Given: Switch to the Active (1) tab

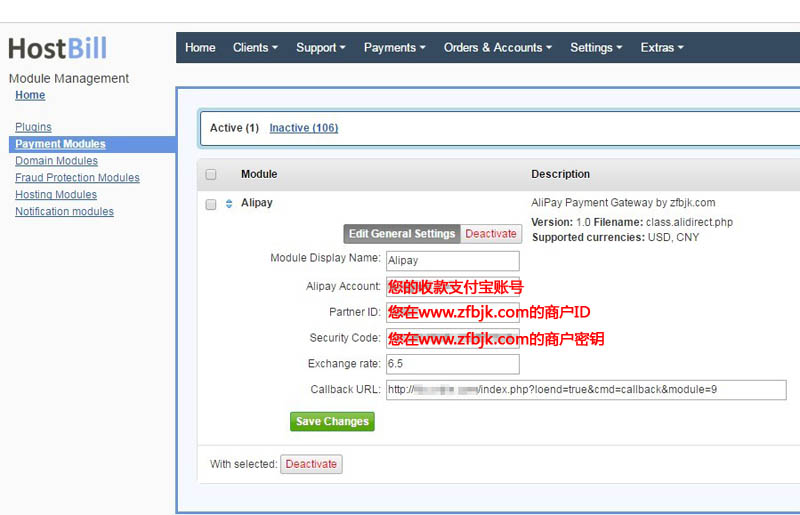Looking at the screenshot, I should [234, 128].
